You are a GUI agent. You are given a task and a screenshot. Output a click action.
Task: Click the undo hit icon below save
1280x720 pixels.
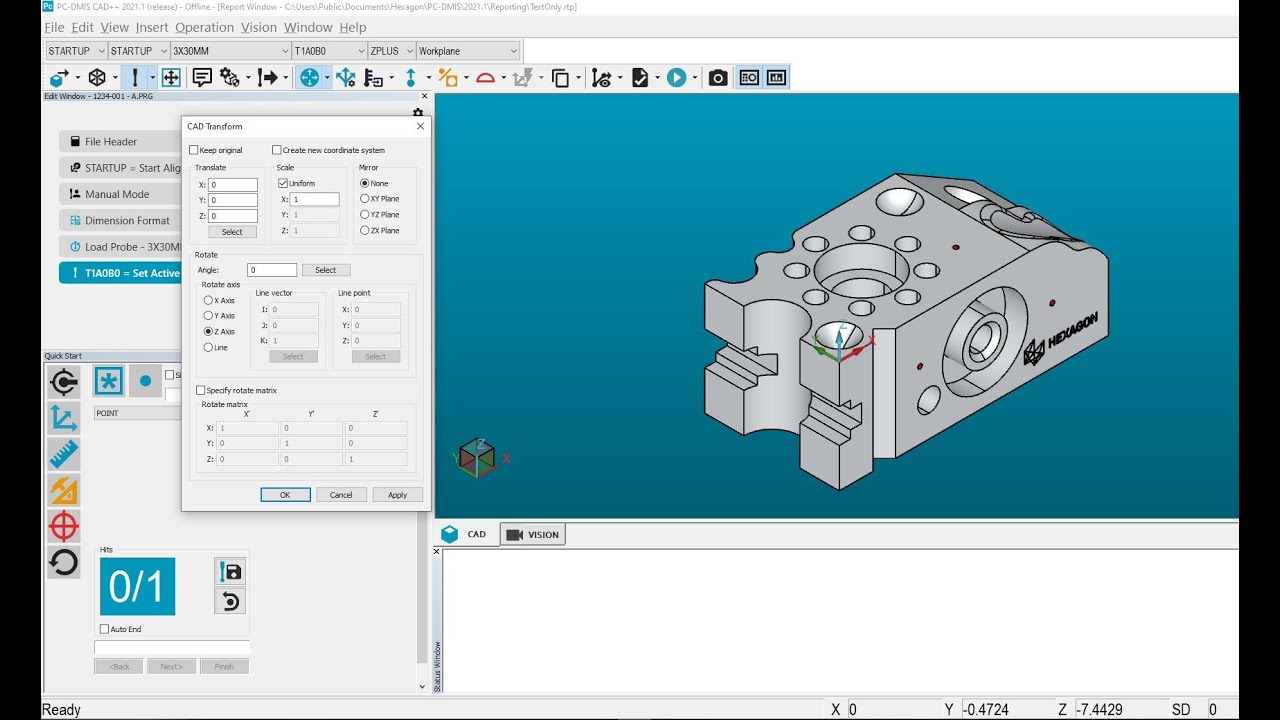230,601
